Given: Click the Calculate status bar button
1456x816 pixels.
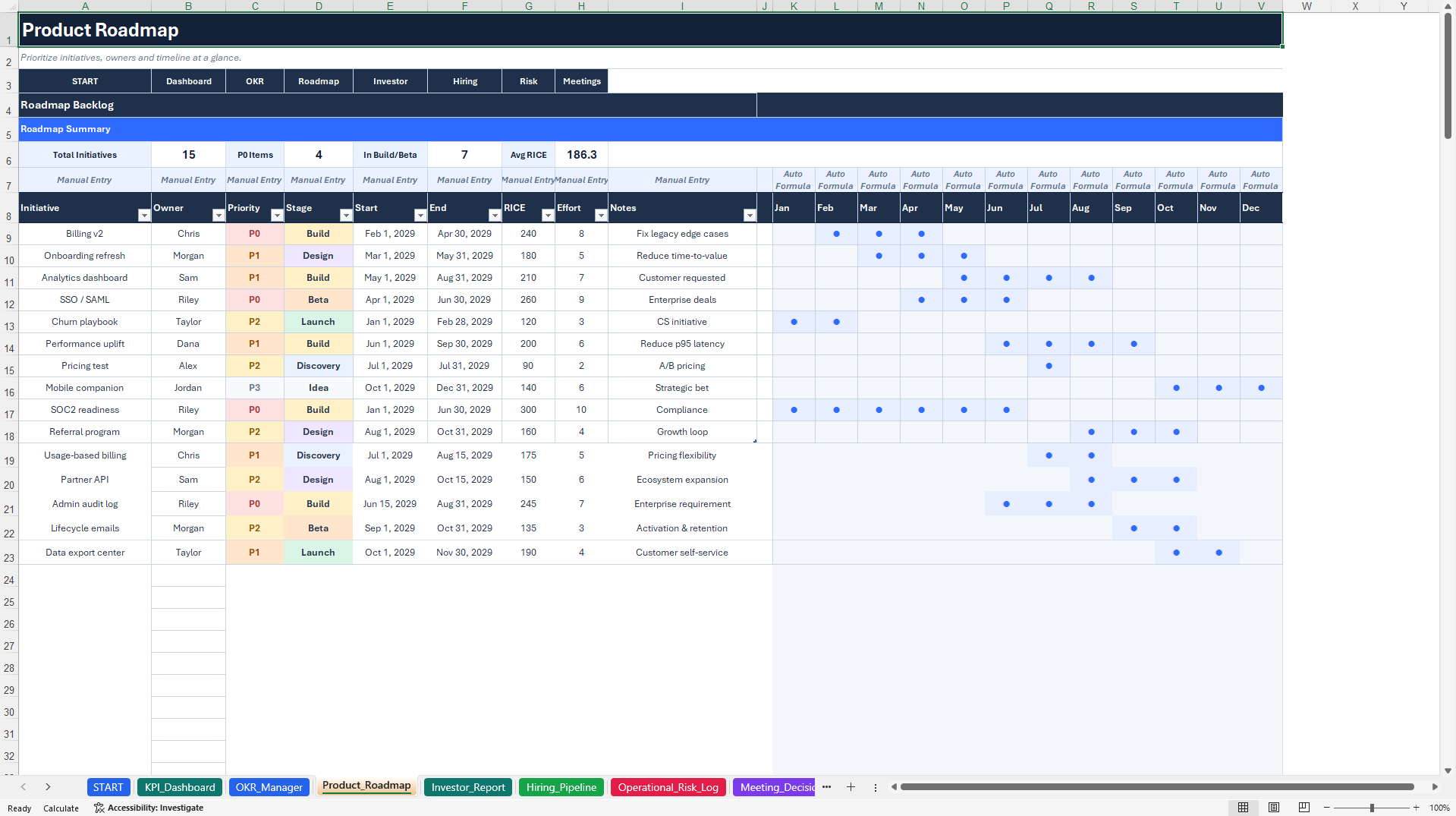Looking at the screenshot, I should (61, 808).
